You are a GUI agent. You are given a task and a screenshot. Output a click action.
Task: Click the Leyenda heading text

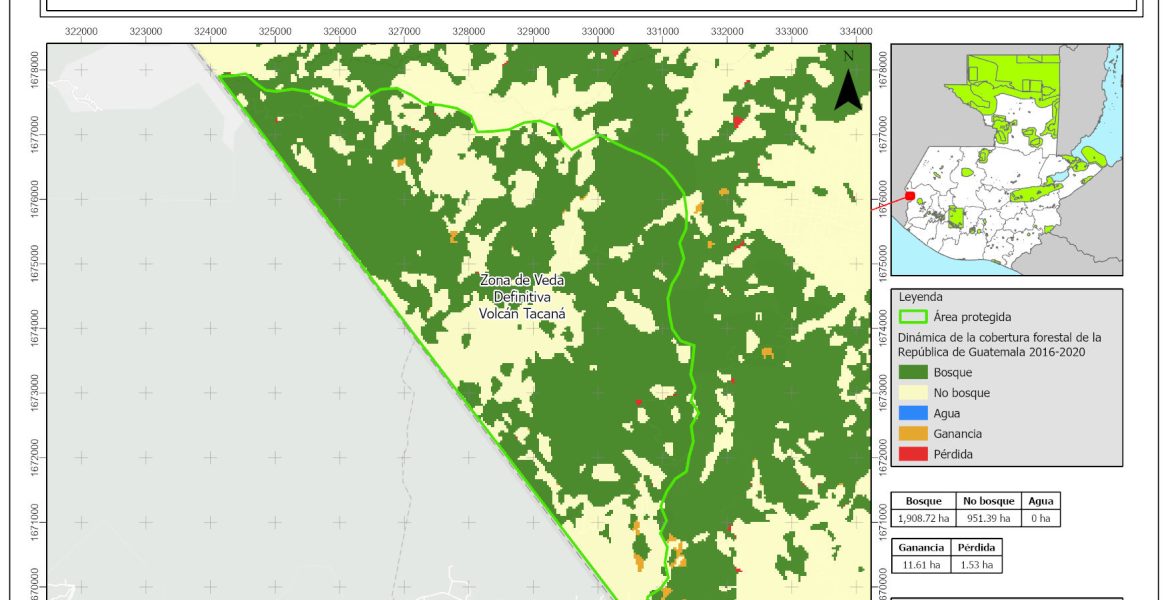921,297
